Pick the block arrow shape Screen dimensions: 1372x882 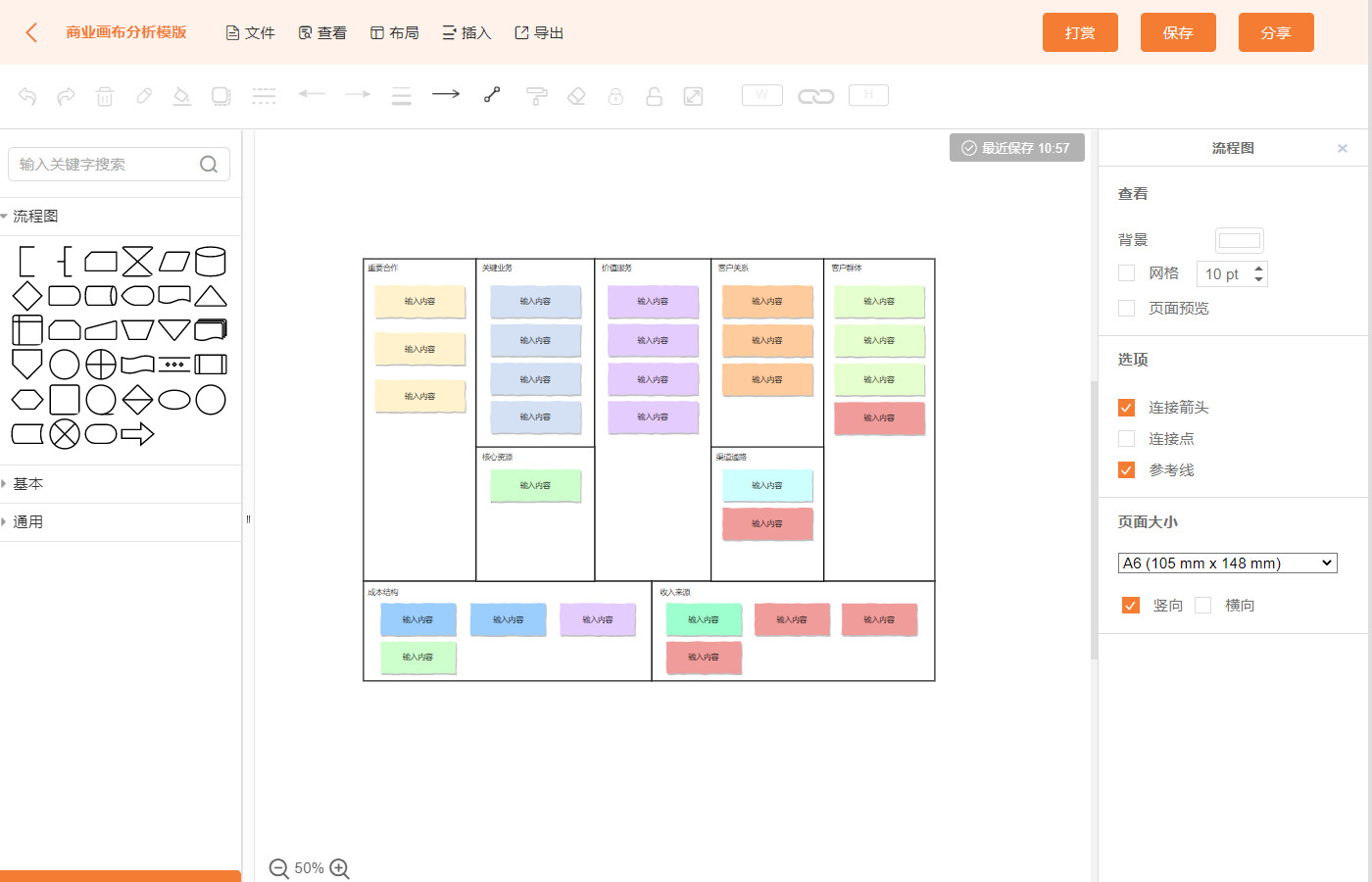point(137,433)
